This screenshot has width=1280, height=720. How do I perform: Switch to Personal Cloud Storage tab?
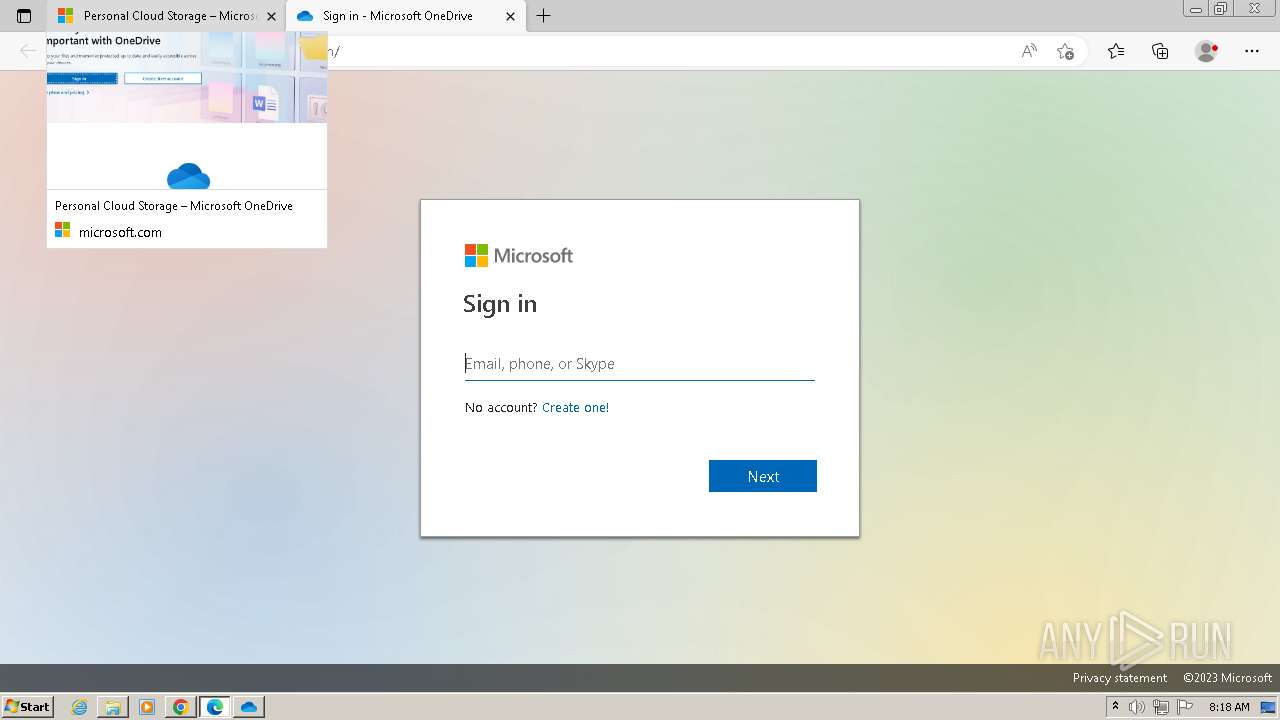tap(166, 16)
